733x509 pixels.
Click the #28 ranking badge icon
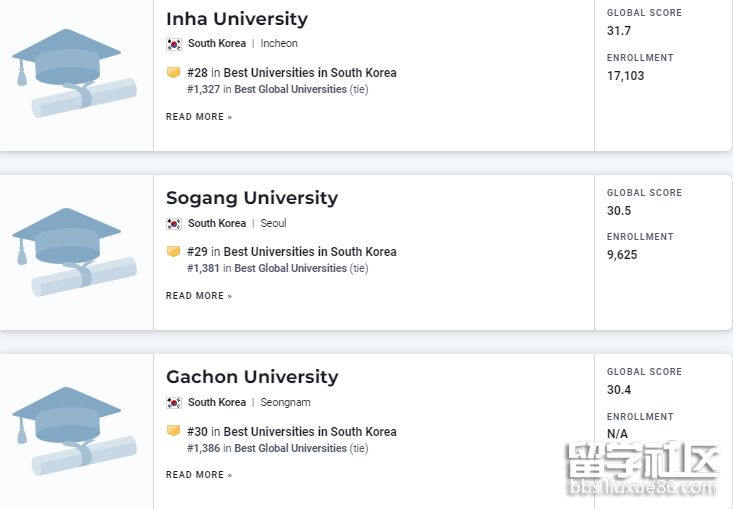pyautogui.click(x=173, y=73)
